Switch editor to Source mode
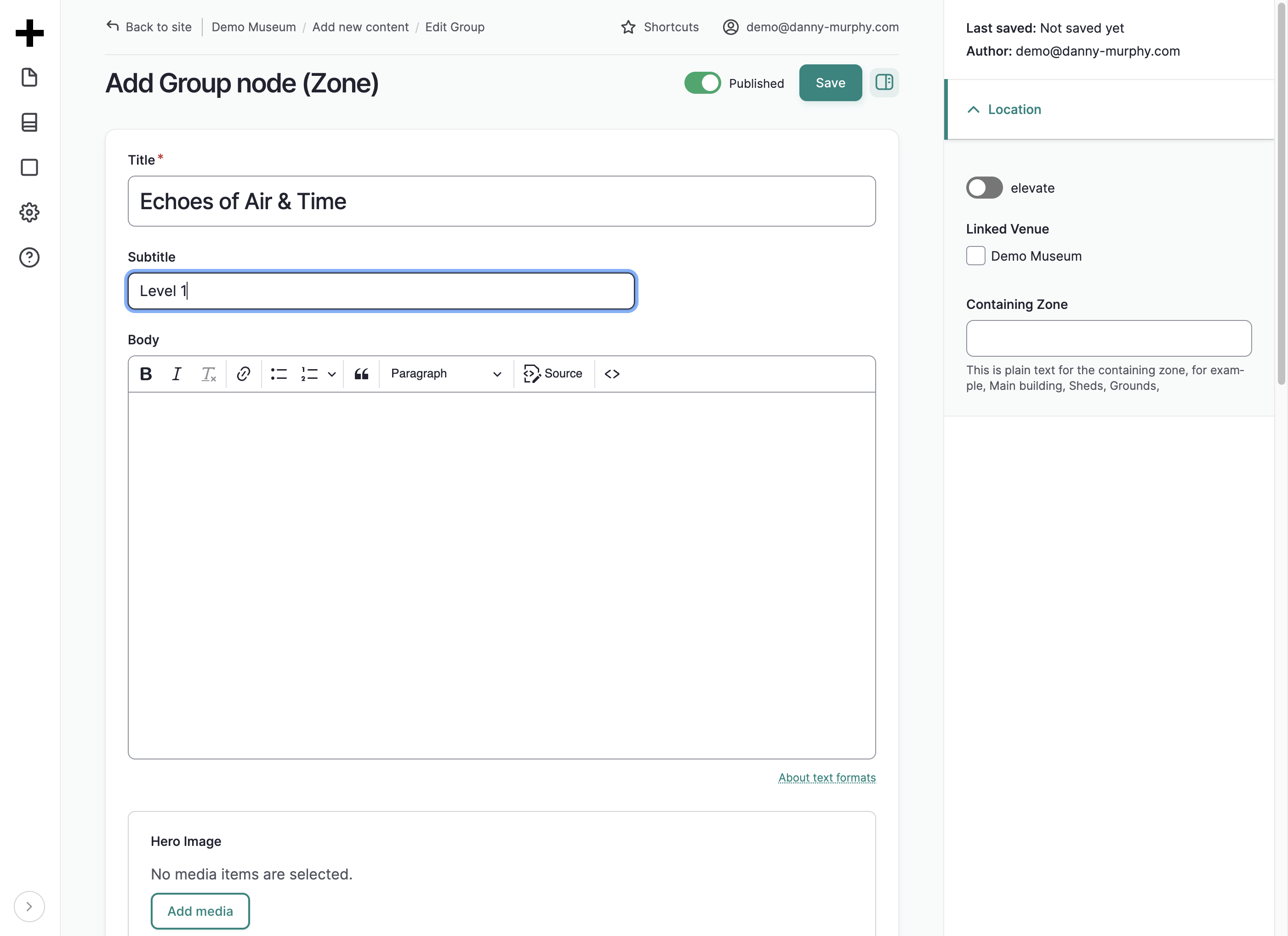 (x=553, y=374)
